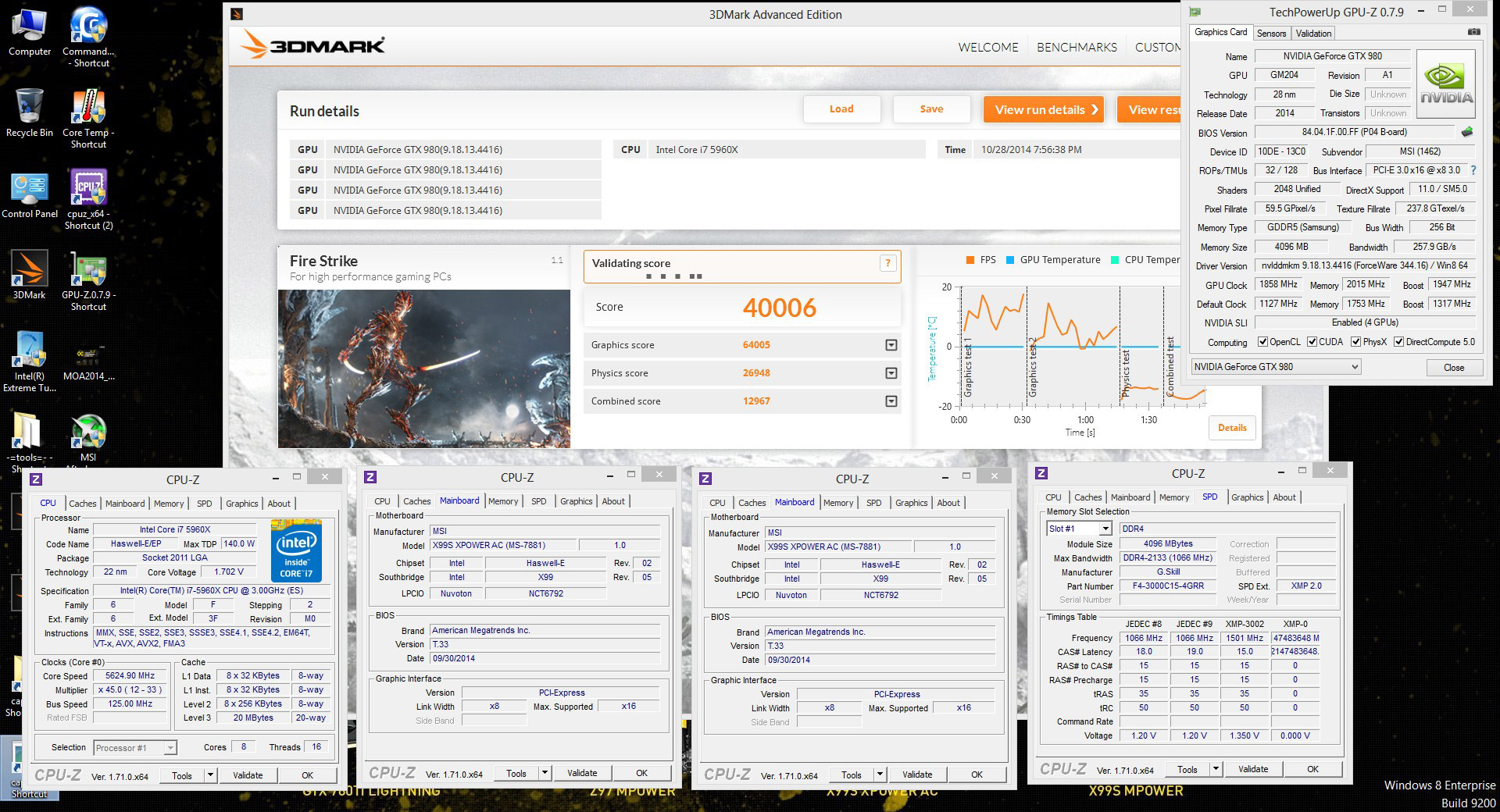The image size is (1500, 812).
Task: Click the GPU-Z screenshot camera icon
Action: click(x=1473, y=32)
